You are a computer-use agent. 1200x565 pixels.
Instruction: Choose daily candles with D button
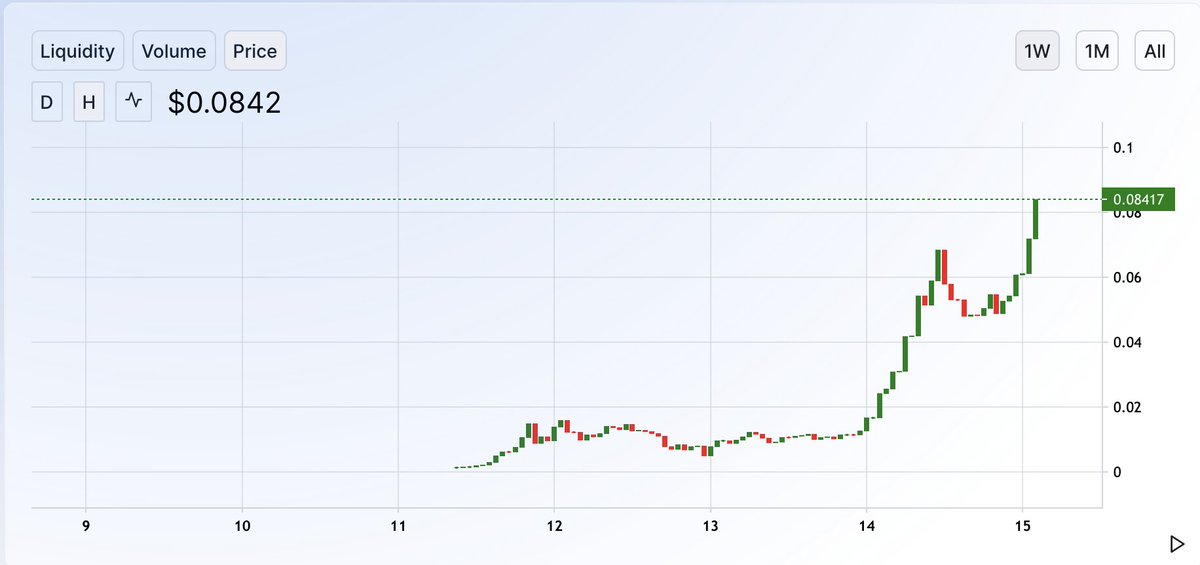tap(47, 102)
